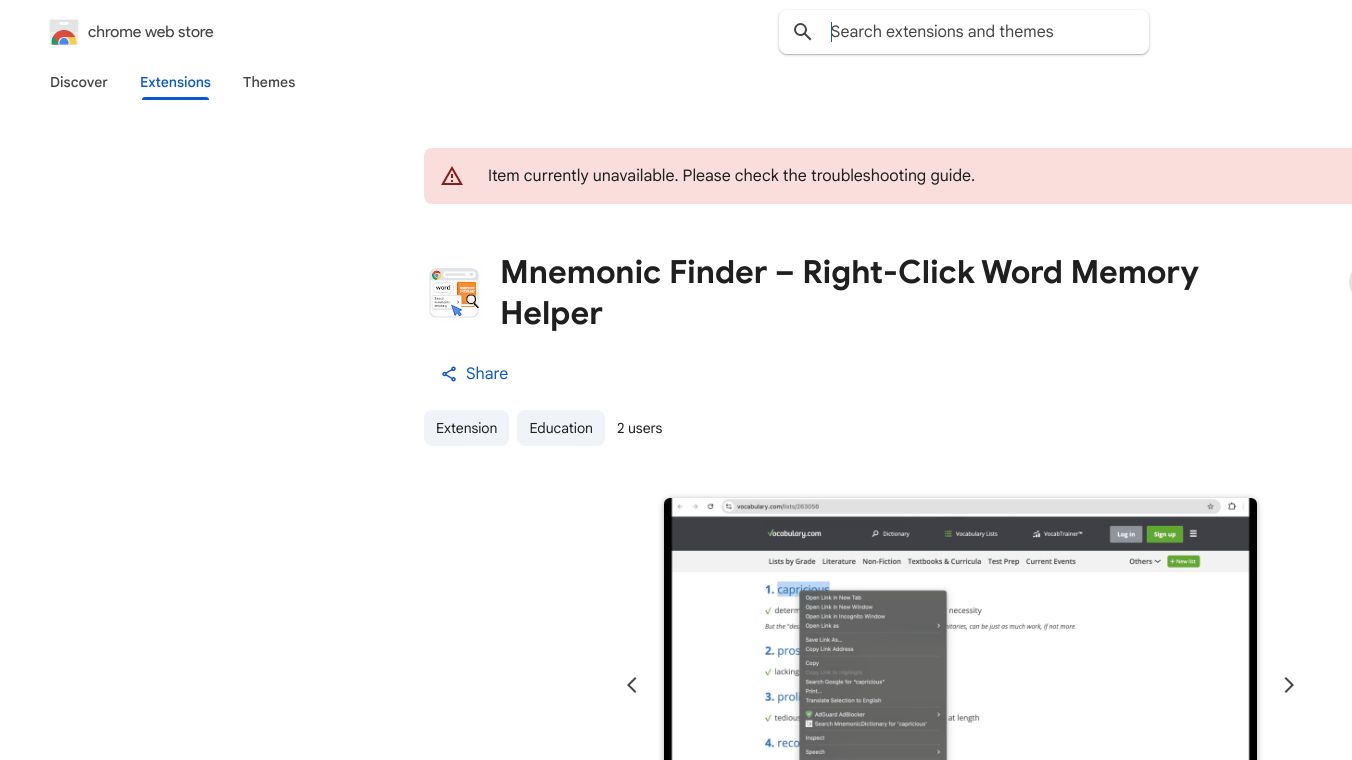The image size is (1352, 760).
Task: Switch to the Discover tab
Action: (79, 82)
